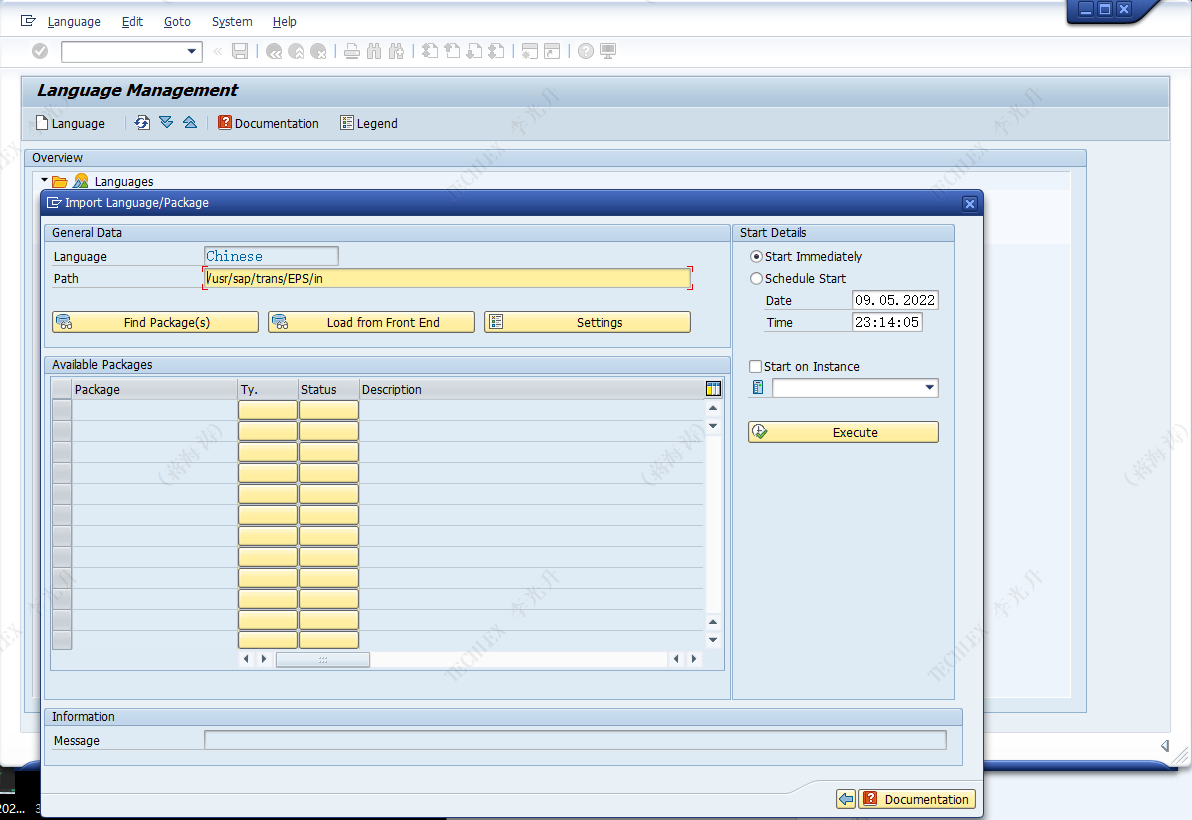Click the Exit icon in standard toolbar

[296, 51]
